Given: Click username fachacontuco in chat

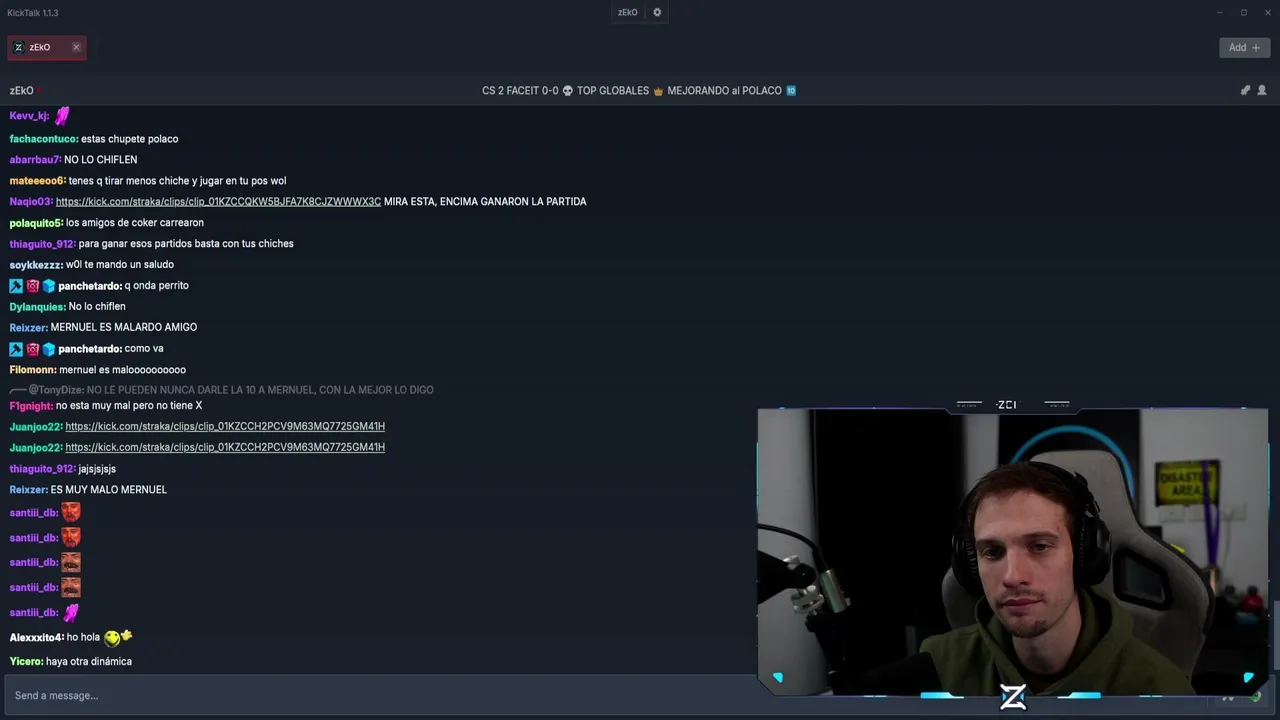Looking at the screenshot, I should pos(44,139).
